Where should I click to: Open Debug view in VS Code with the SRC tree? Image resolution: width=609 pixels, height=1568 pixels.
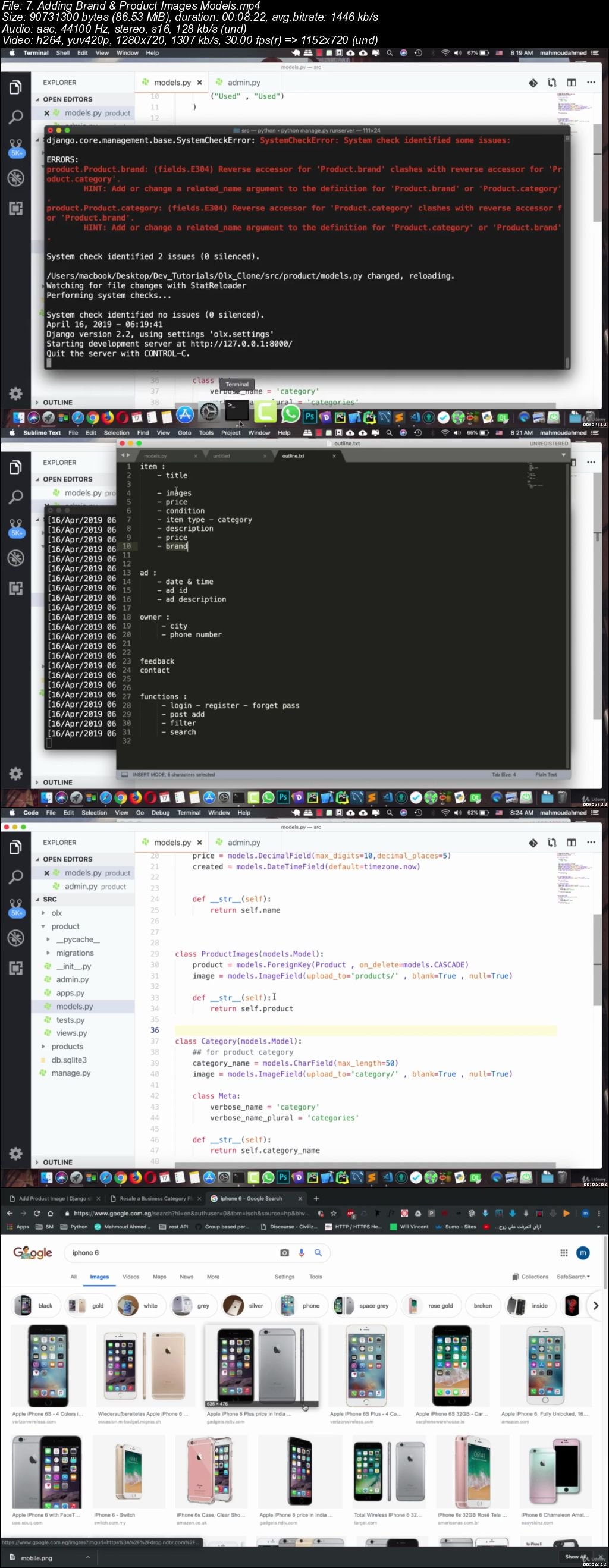coord(16,937)
